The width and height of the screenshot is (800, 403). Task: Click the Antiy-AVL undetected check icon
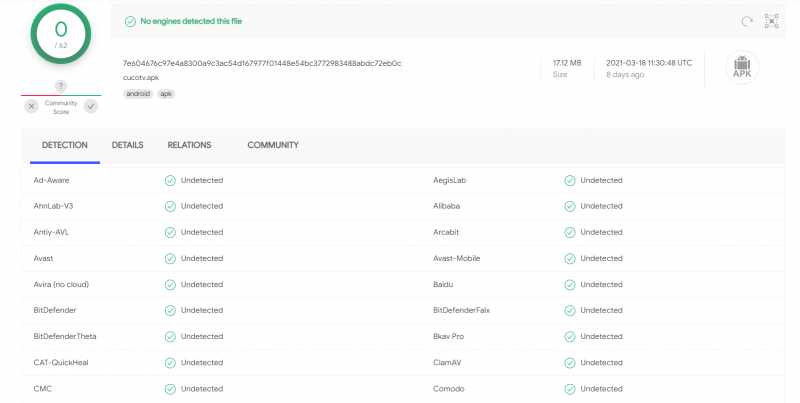(170, 232)
